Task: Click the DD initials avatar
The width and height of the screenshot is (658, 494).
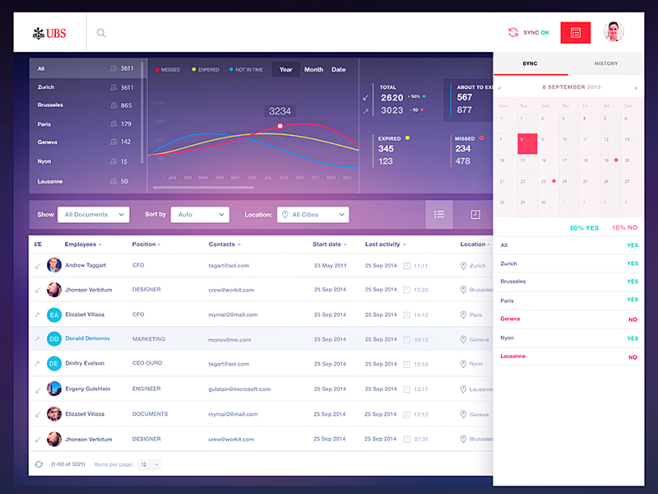Action: click(x=54, y=339)
